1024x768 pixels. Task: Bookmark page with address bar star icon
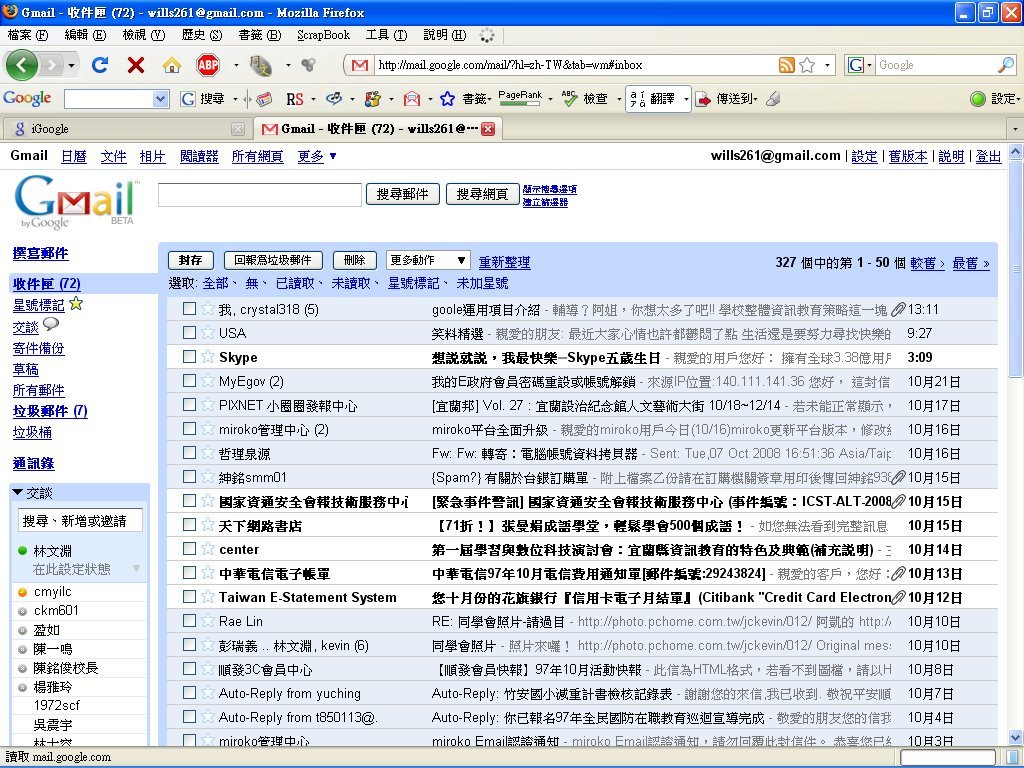tap(807, 65)
